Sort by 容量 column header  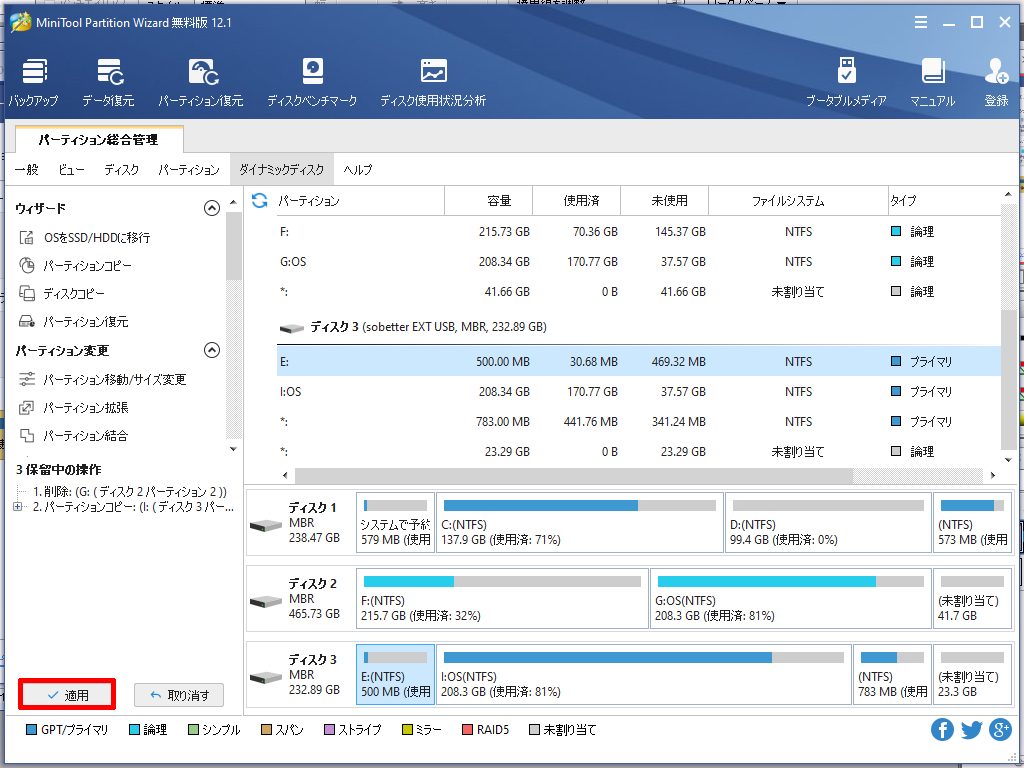tap(488, 200)
